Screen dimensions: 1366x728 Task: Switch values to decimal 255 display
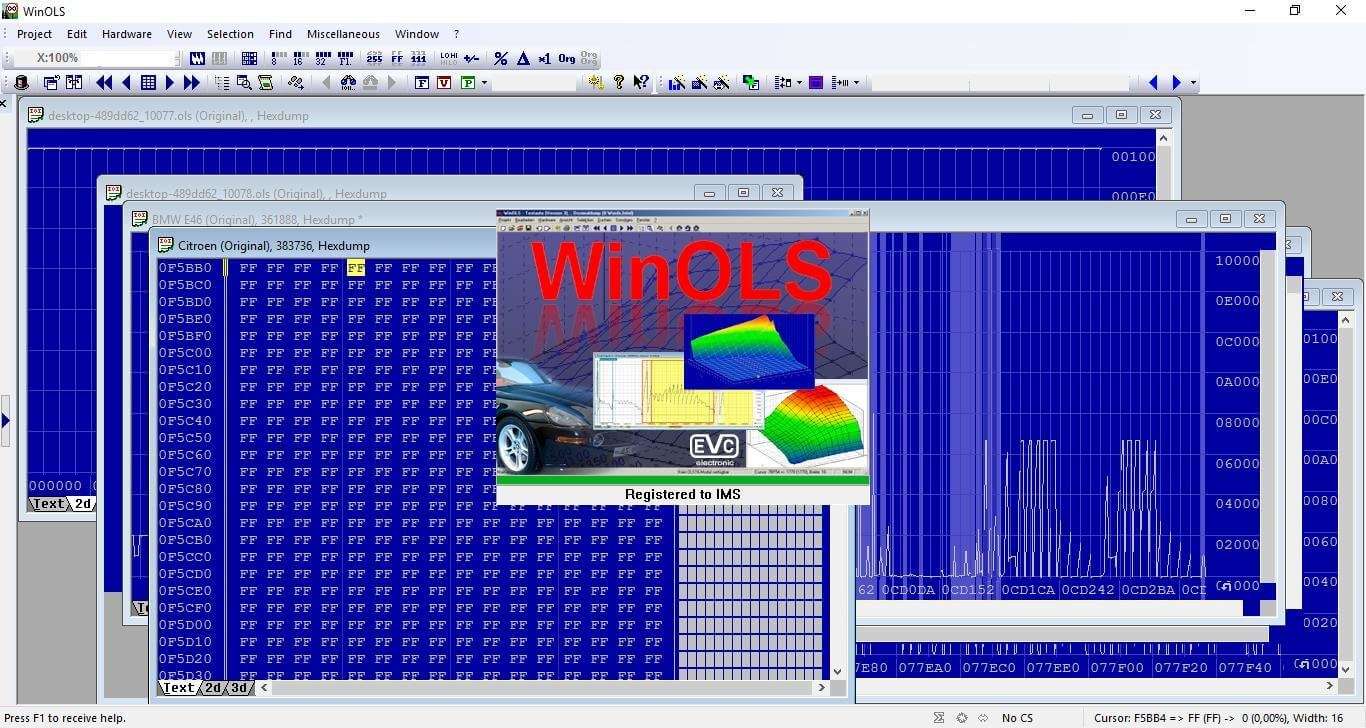pos(374,59)
